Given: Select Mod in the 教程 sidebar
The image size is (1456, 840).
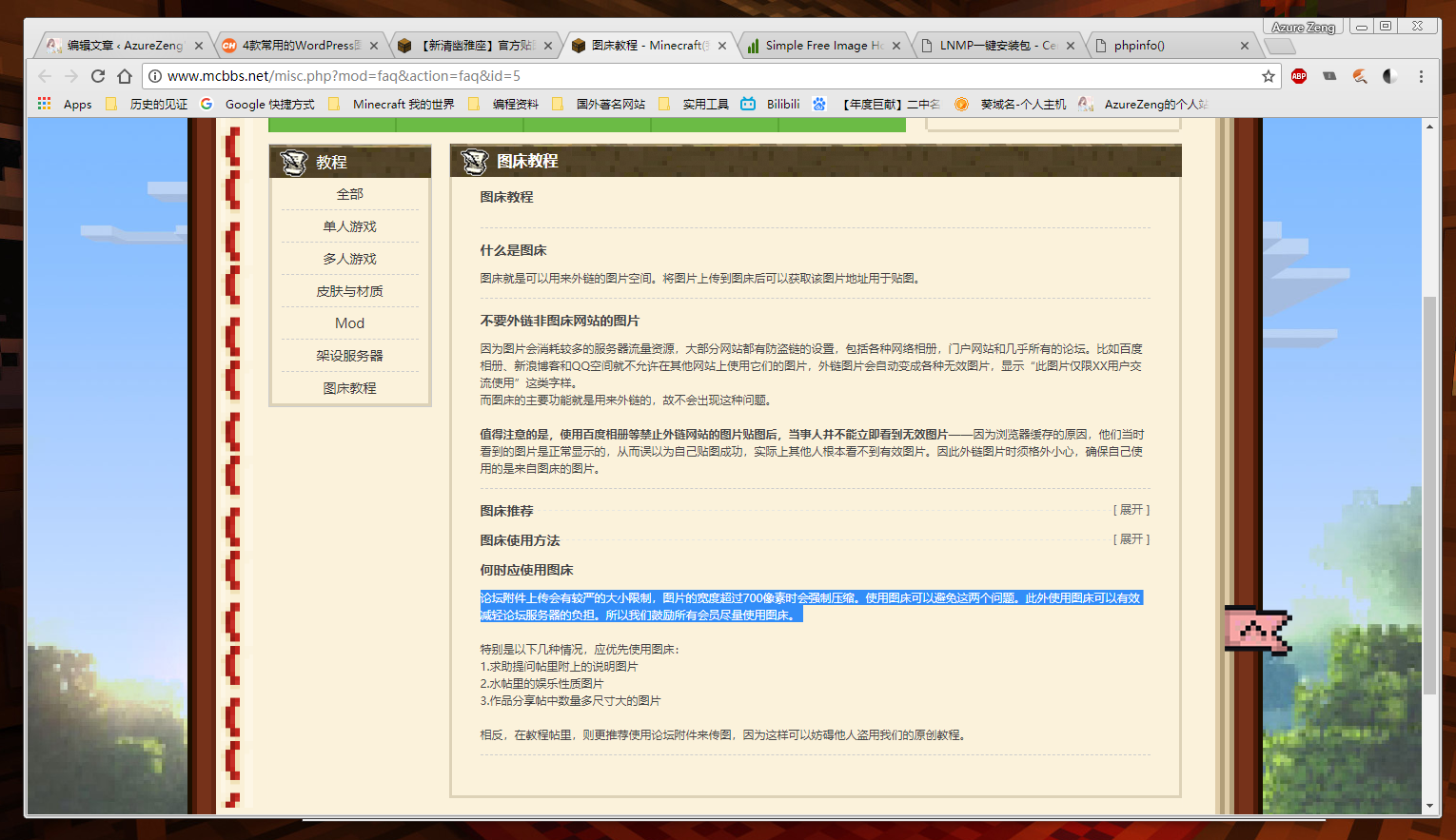Looking at the screenshot, I should tap(350, 323).
